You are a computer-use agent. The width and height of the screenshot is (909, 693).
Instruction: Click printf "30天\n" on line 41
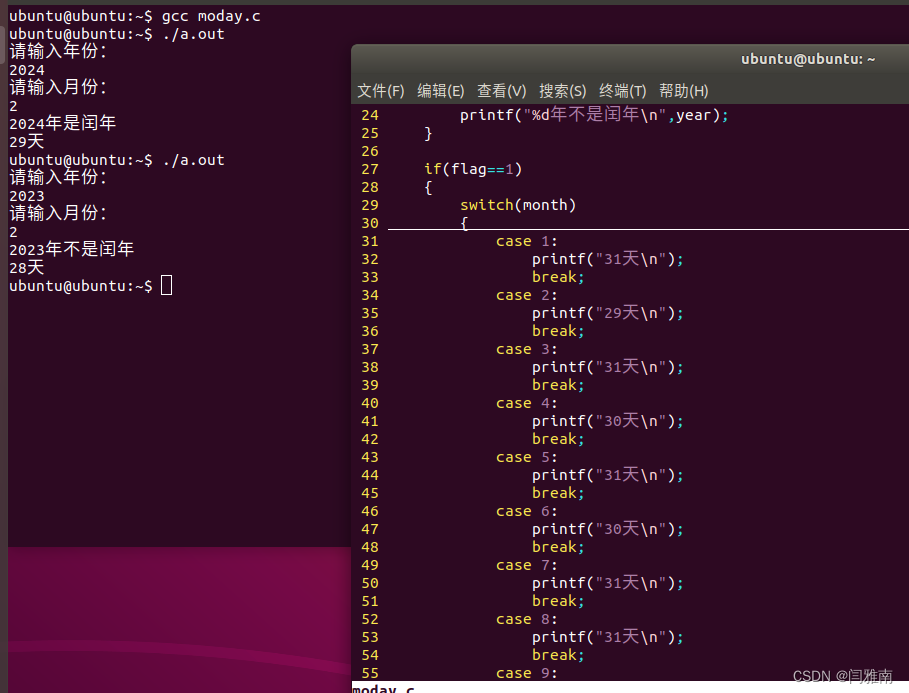pos(608,421)
